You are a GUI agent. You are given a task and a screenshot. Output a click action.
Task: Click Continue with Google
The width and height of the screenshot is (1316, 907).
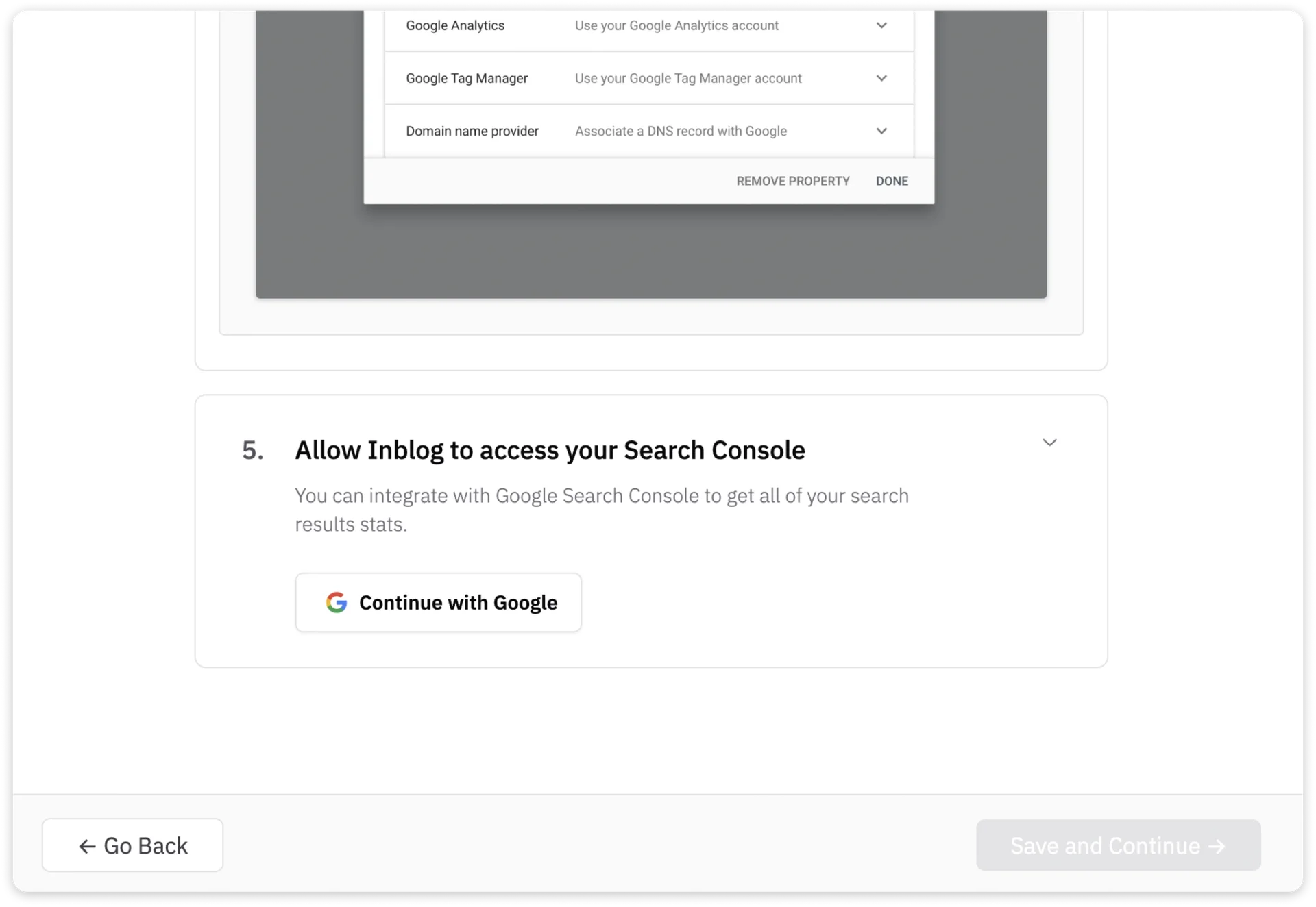(438, 602)
